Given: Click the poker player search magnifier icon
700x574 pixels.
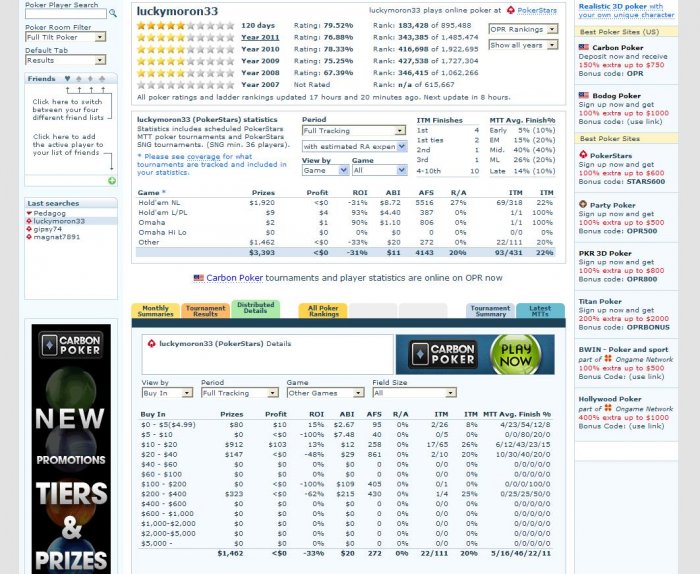Looking at the screenshot, I should click(x=113, y=13).
